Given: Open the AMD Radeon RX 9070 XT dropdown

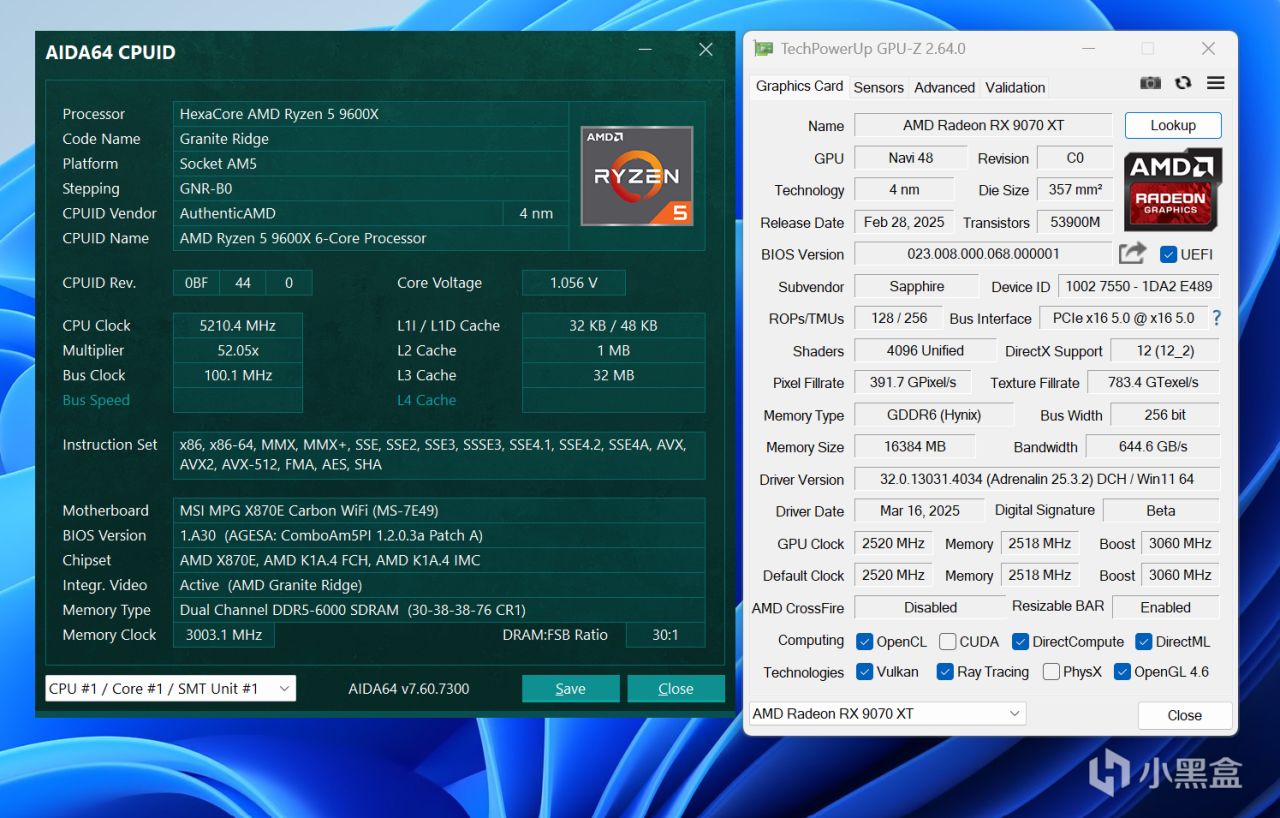Looking at the screenshot, I should click(888, 713).
